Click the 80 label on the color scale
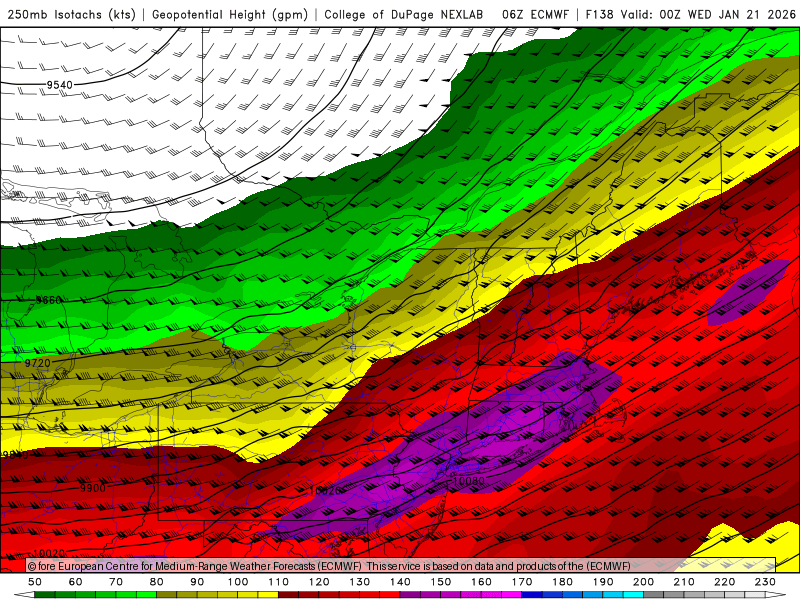The width and height of the screenshot is (800, 600). 156,582
